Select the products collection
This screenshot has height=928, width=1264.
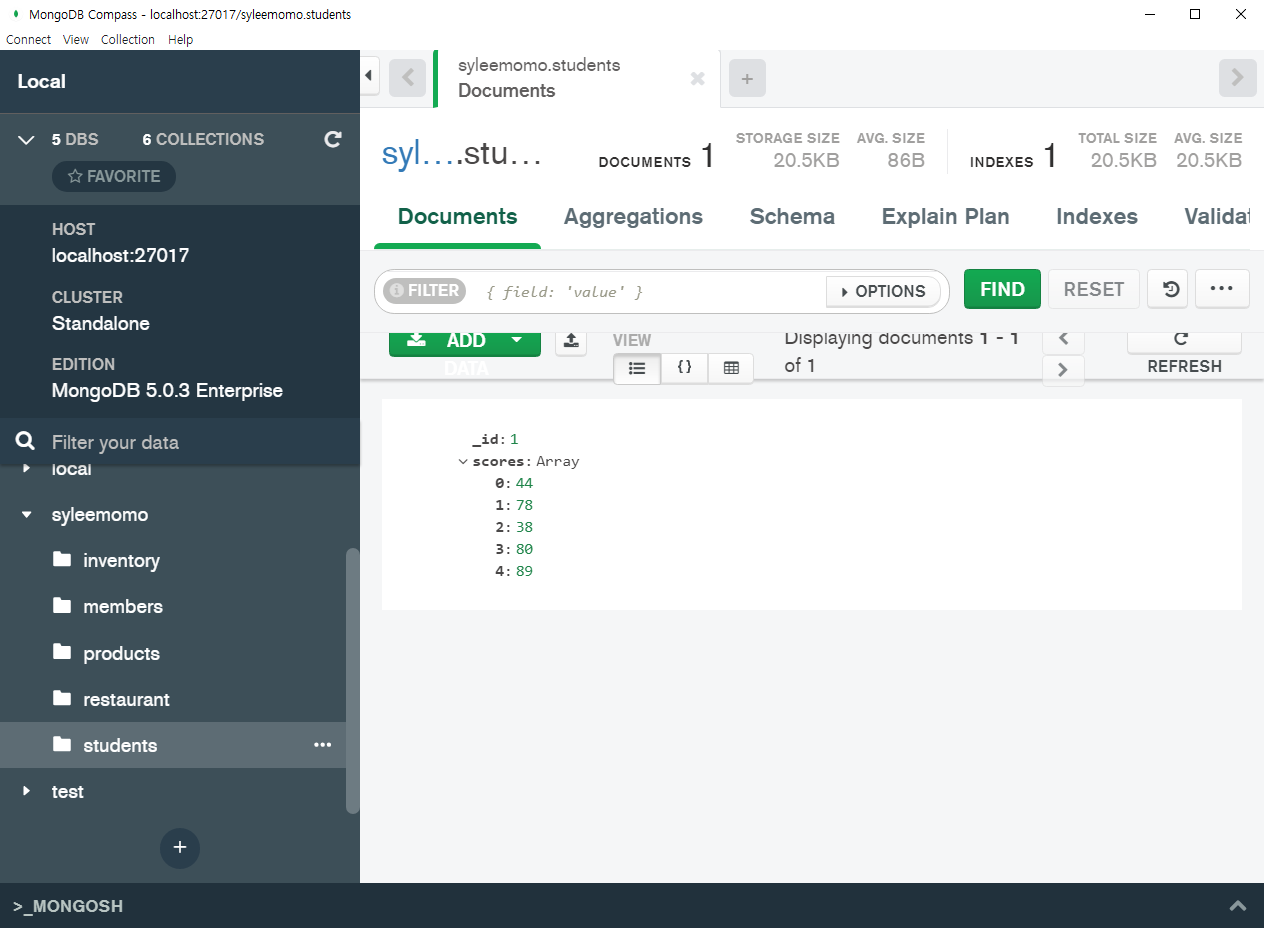tap(121, 653)
